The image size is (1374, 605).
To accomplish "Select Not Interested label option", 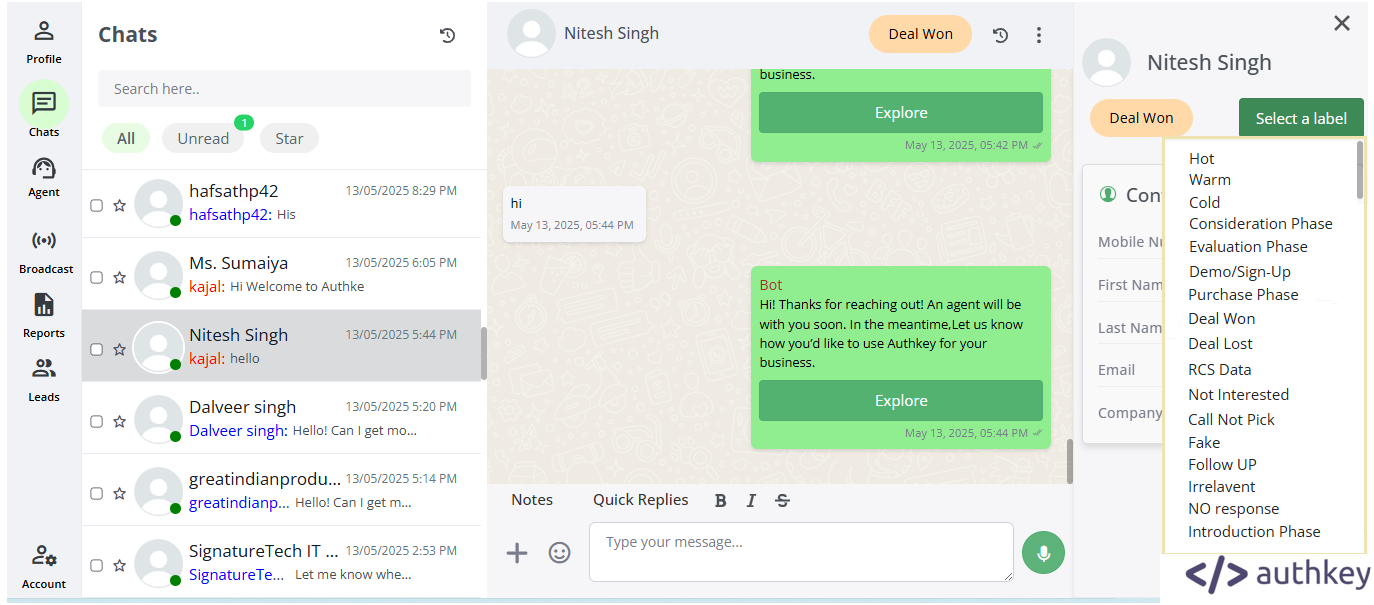I will point(1238,395).
